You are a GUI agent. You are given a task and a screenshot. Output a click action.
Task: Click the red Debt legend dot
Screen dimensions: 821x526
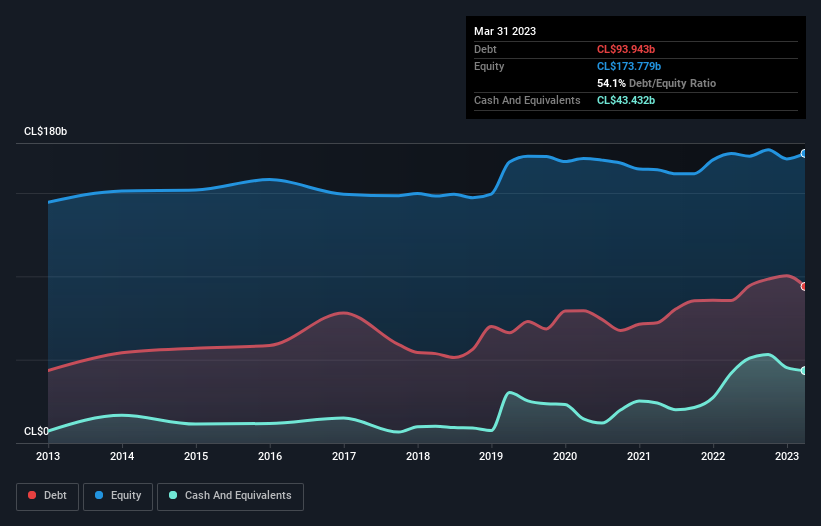[32, 495]
